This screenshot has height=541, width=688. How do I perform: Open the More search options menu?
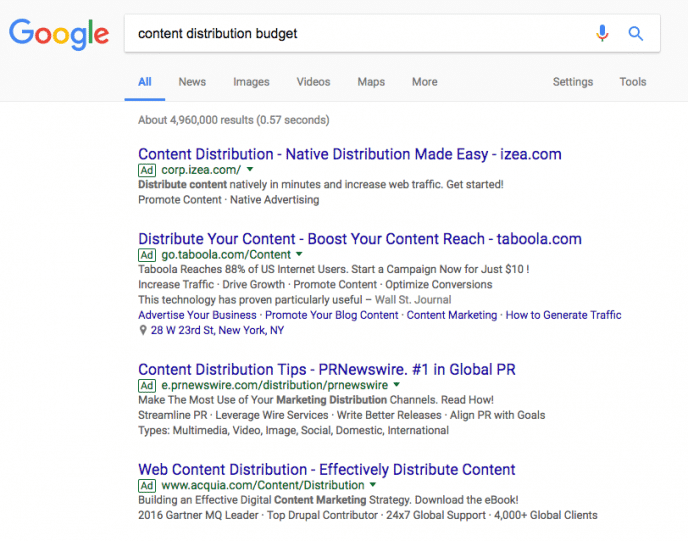point(425,82)
